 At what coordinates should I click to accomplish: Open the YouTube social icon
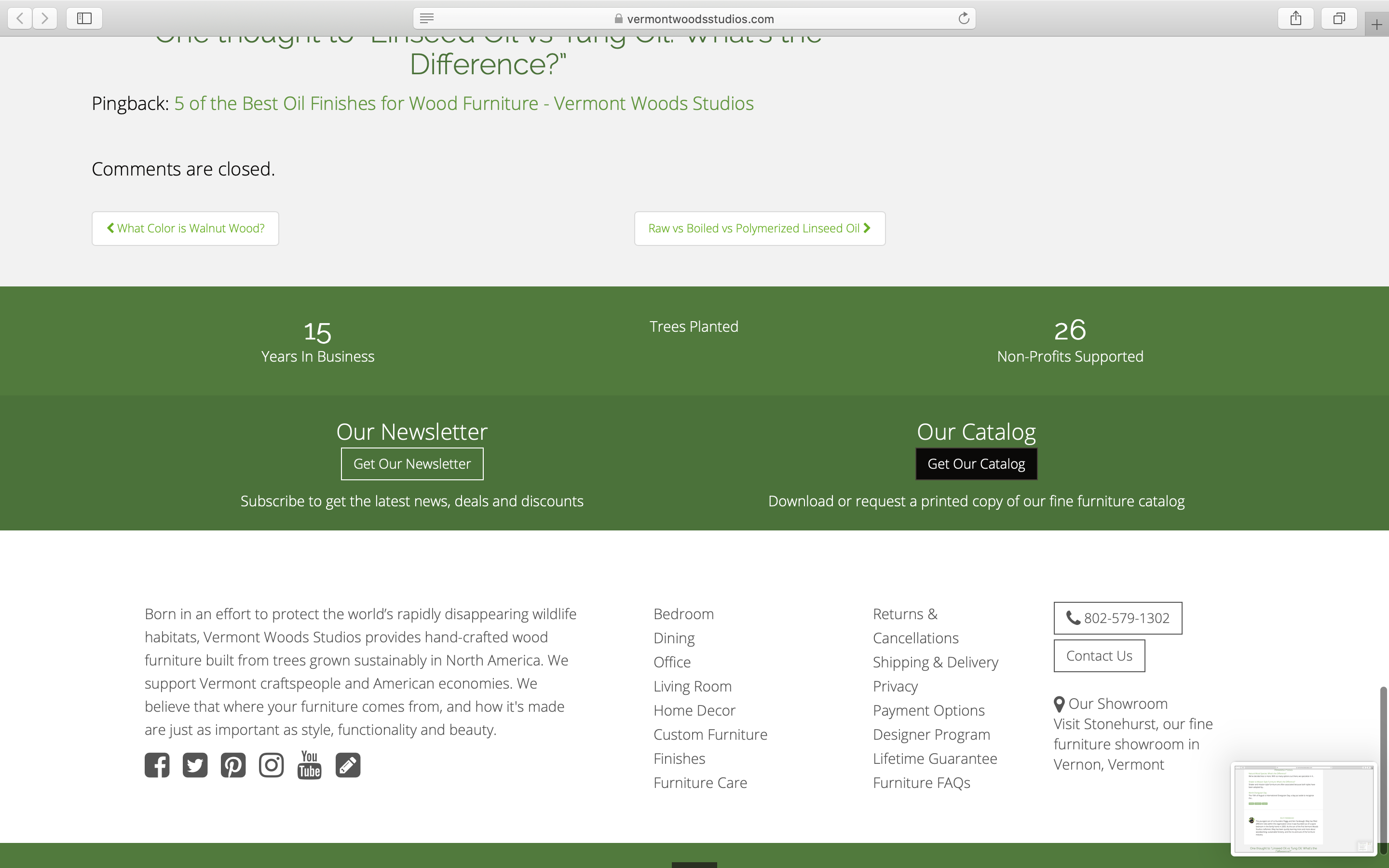coord(309,765)
